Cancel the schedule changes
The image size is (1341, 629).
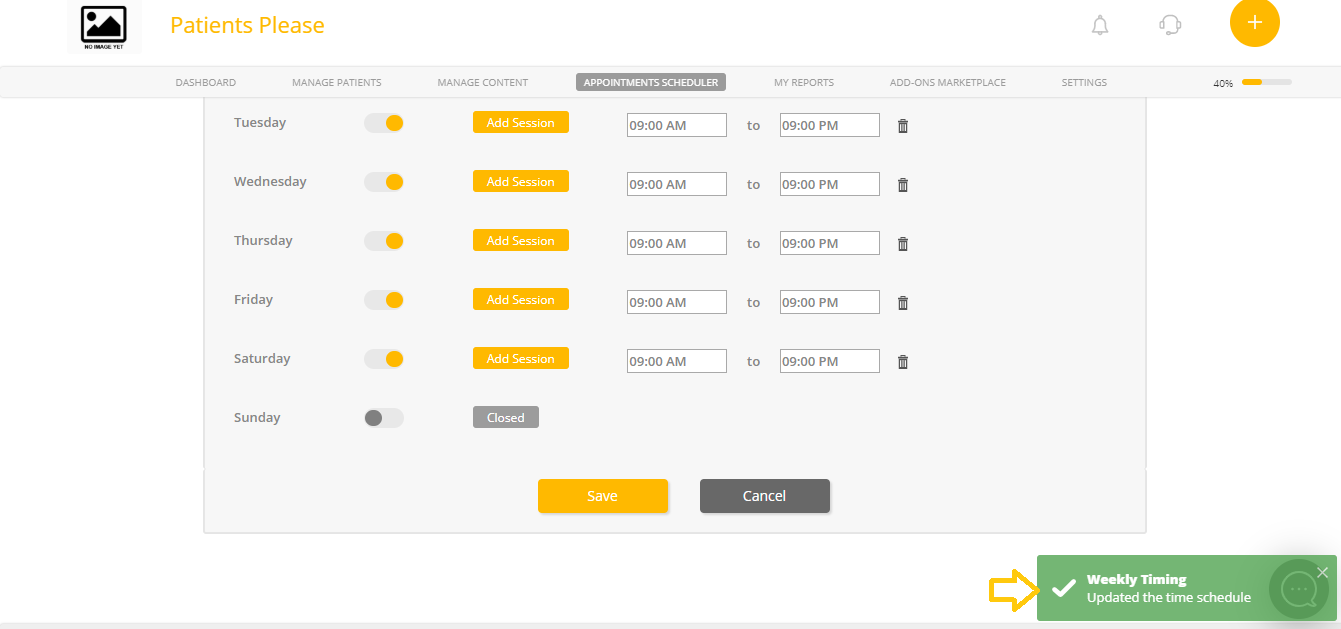[765, 496]
